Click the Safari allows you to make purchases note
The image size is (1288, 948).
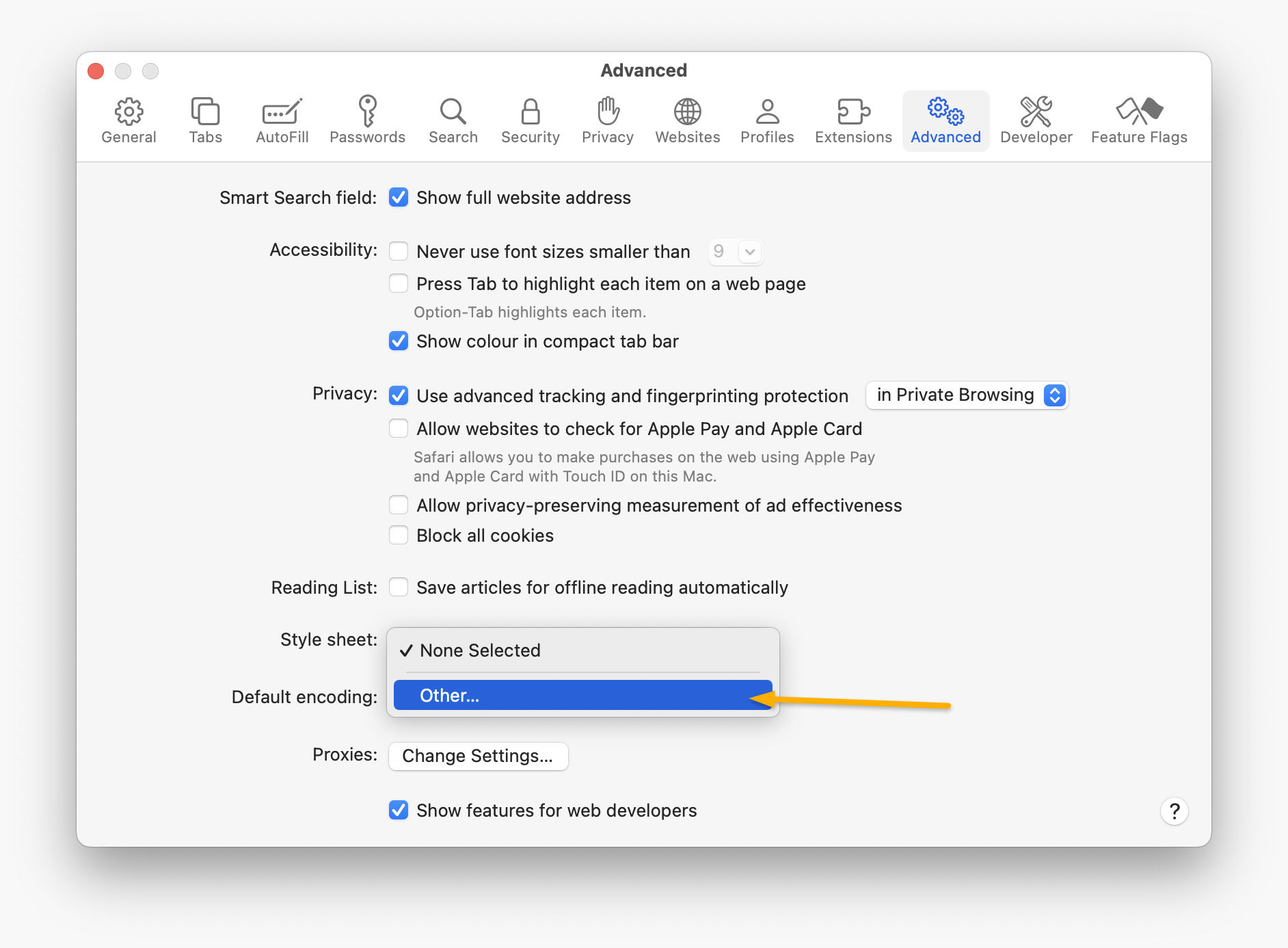[x=644, y=466]
